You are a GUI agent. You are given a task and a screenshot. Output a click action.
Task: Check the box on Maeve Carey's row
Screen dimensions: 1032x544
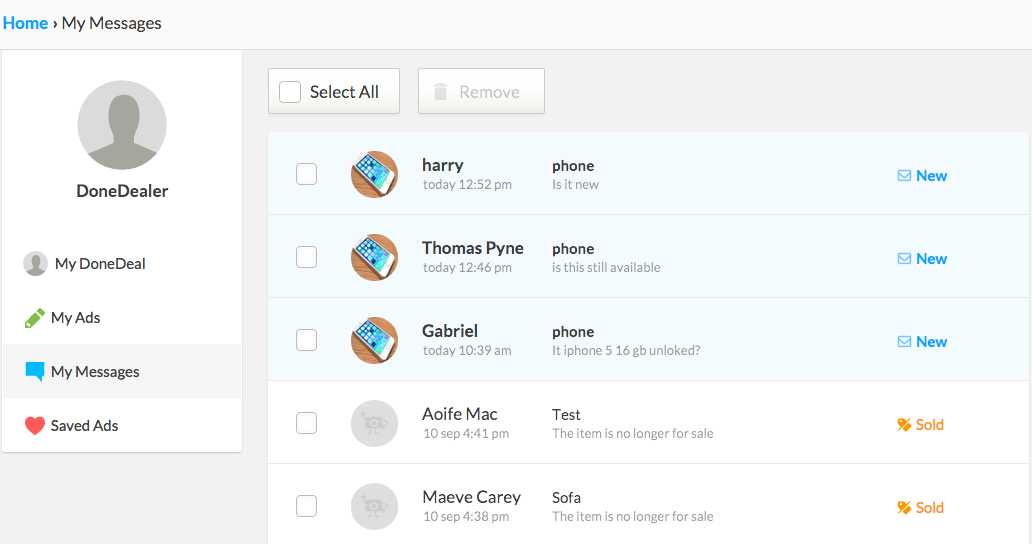click(306, 506)
